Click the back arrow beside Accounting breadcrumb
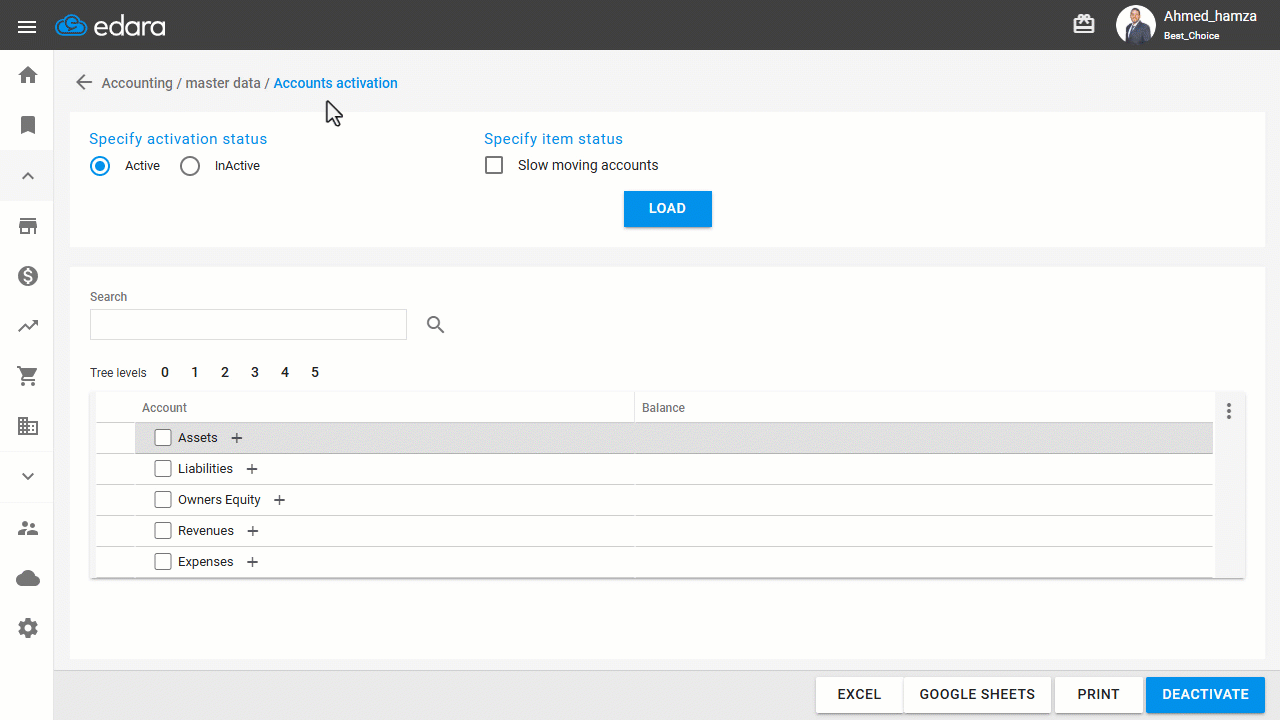1280x720 pixels. [x=84, y=83]
